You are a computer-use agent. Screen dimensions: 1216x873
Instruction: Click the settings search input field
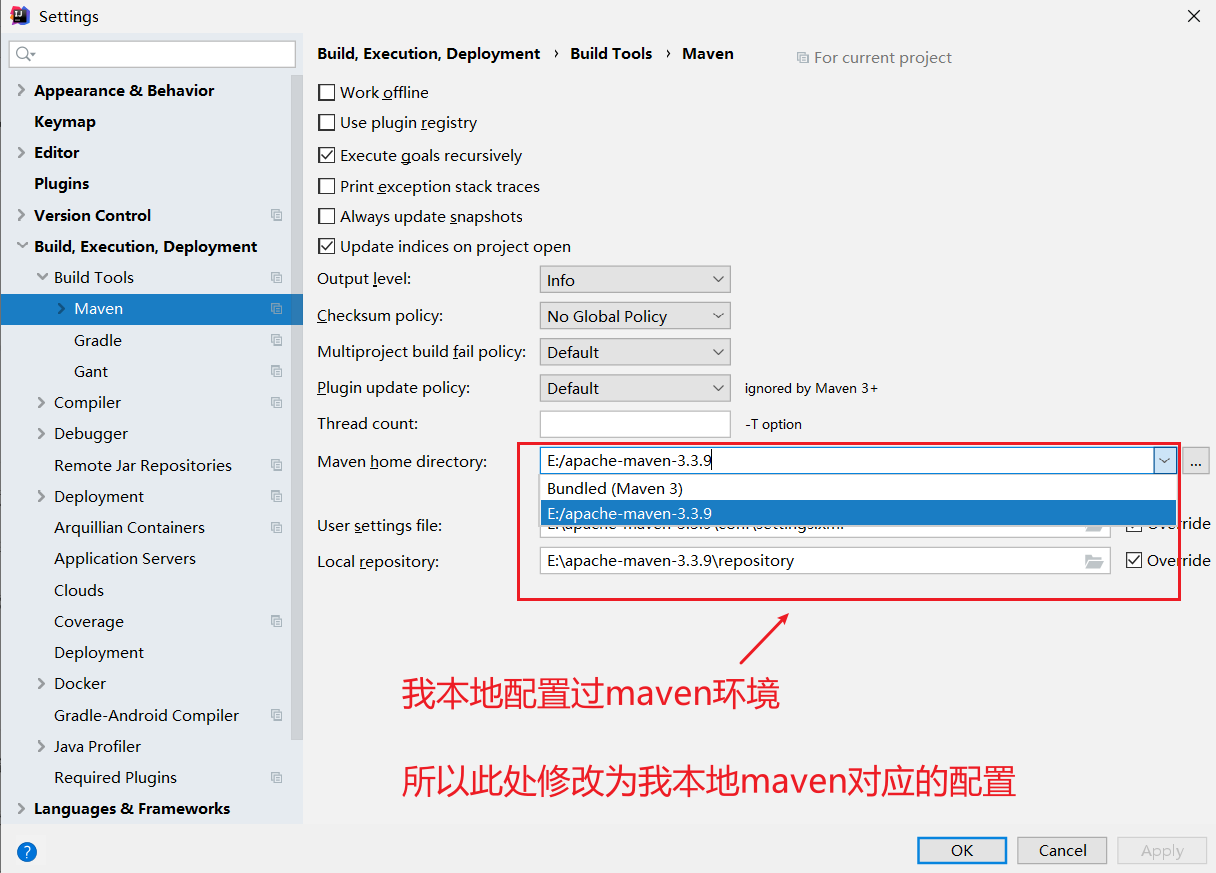pos(152,54)
